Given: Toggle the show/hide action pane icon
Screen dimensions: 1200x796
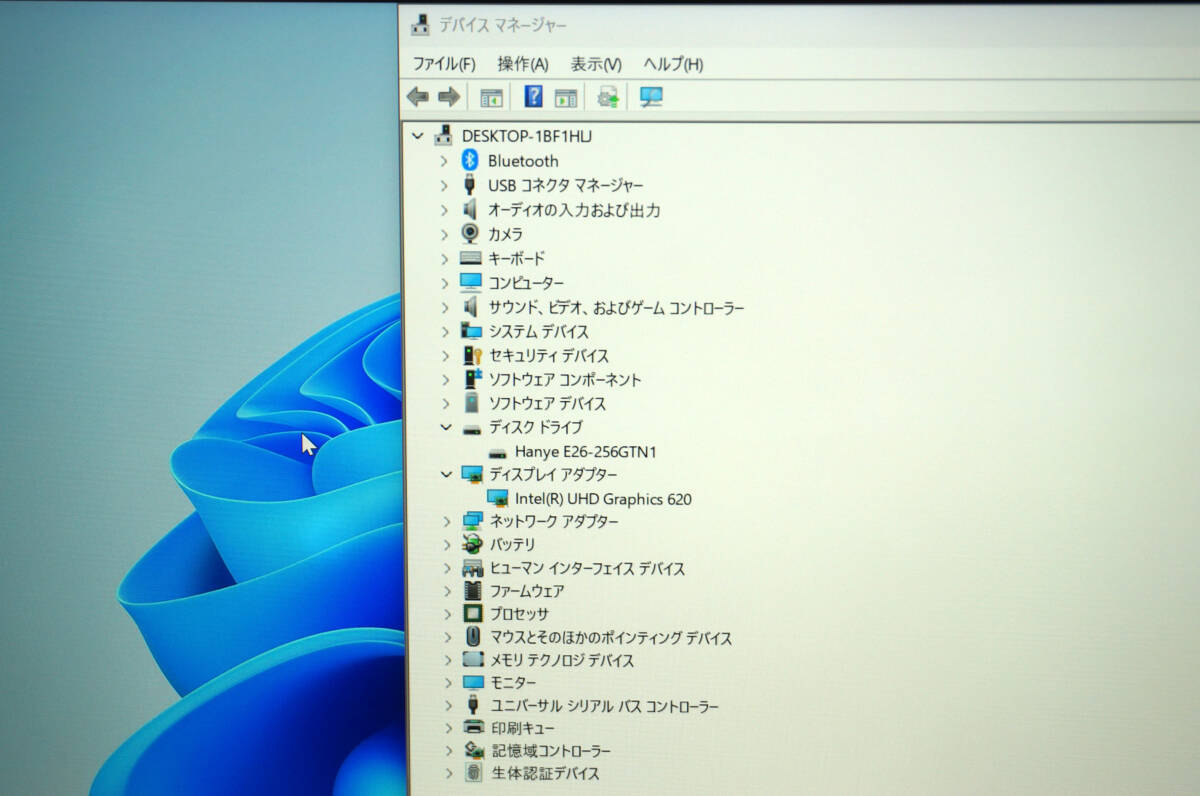Looking at the screenshot, I should [566, 98].
